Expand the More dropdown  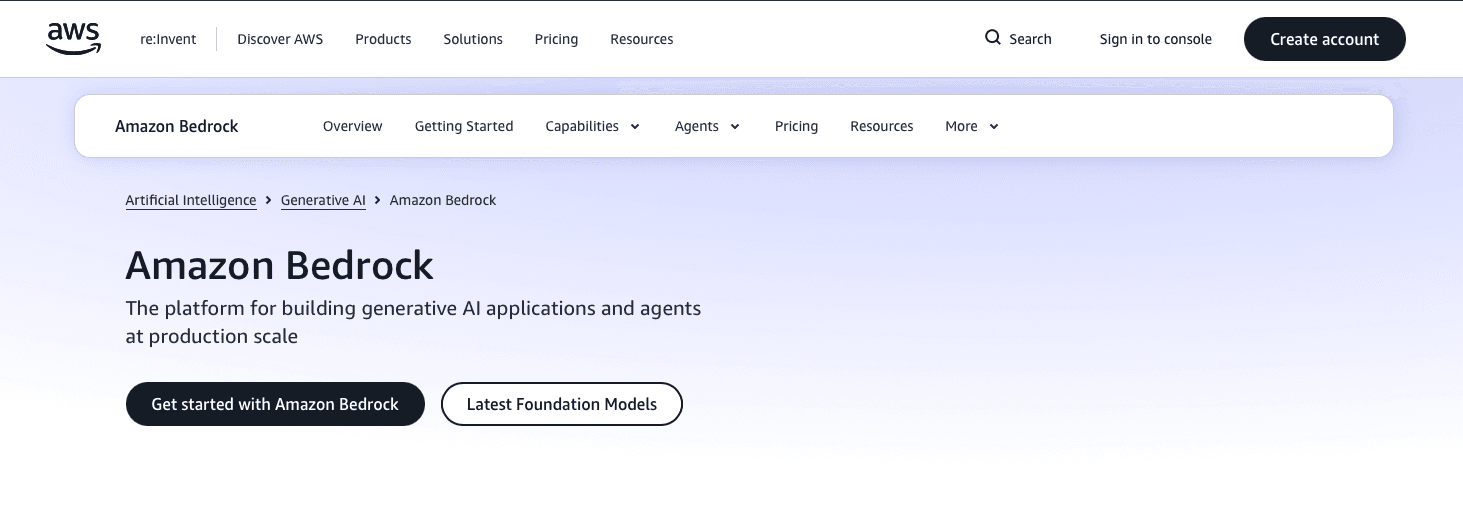point(972,126)
